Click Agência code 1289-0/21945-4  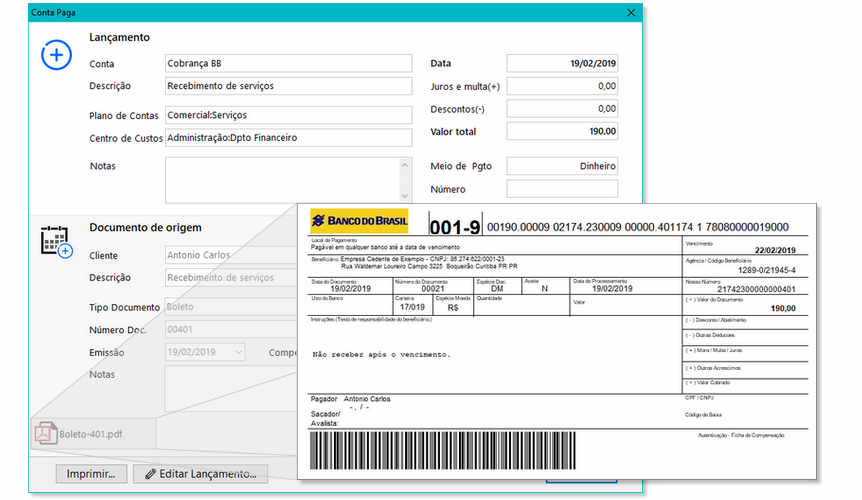coord(766,270)
